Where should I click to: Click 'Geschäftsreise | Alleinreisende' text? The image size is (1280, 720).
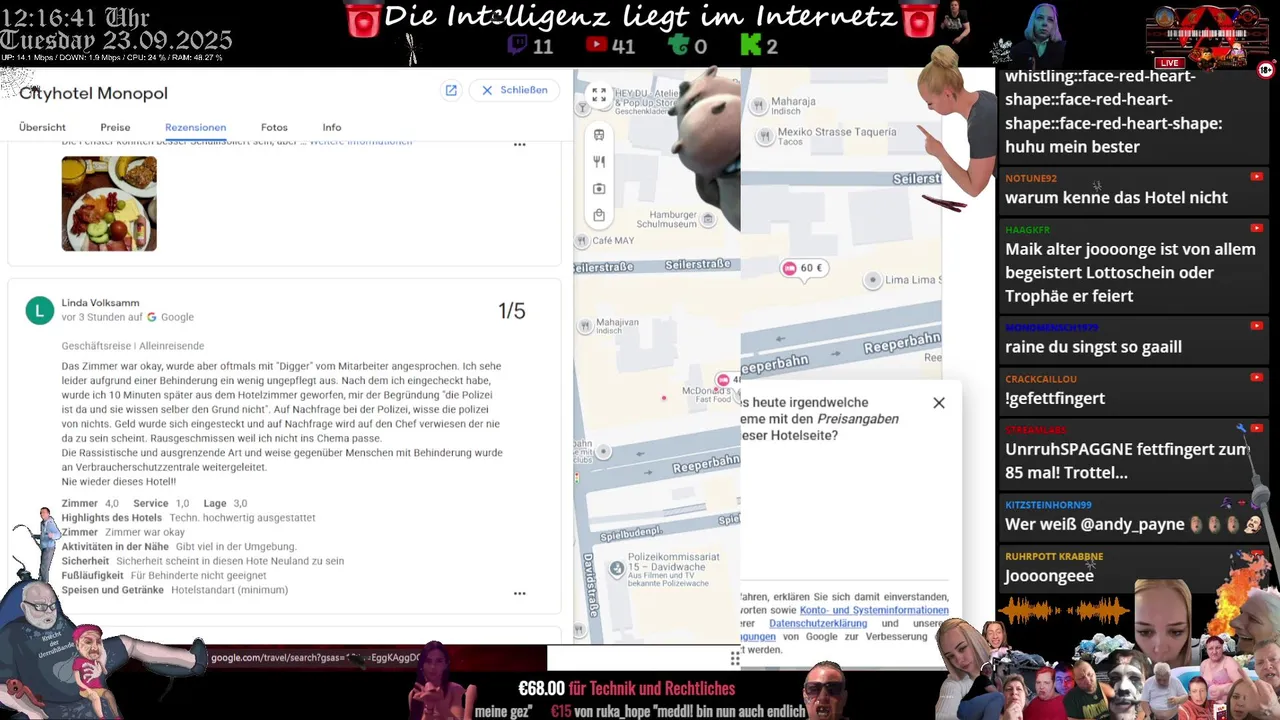point(133,346)
